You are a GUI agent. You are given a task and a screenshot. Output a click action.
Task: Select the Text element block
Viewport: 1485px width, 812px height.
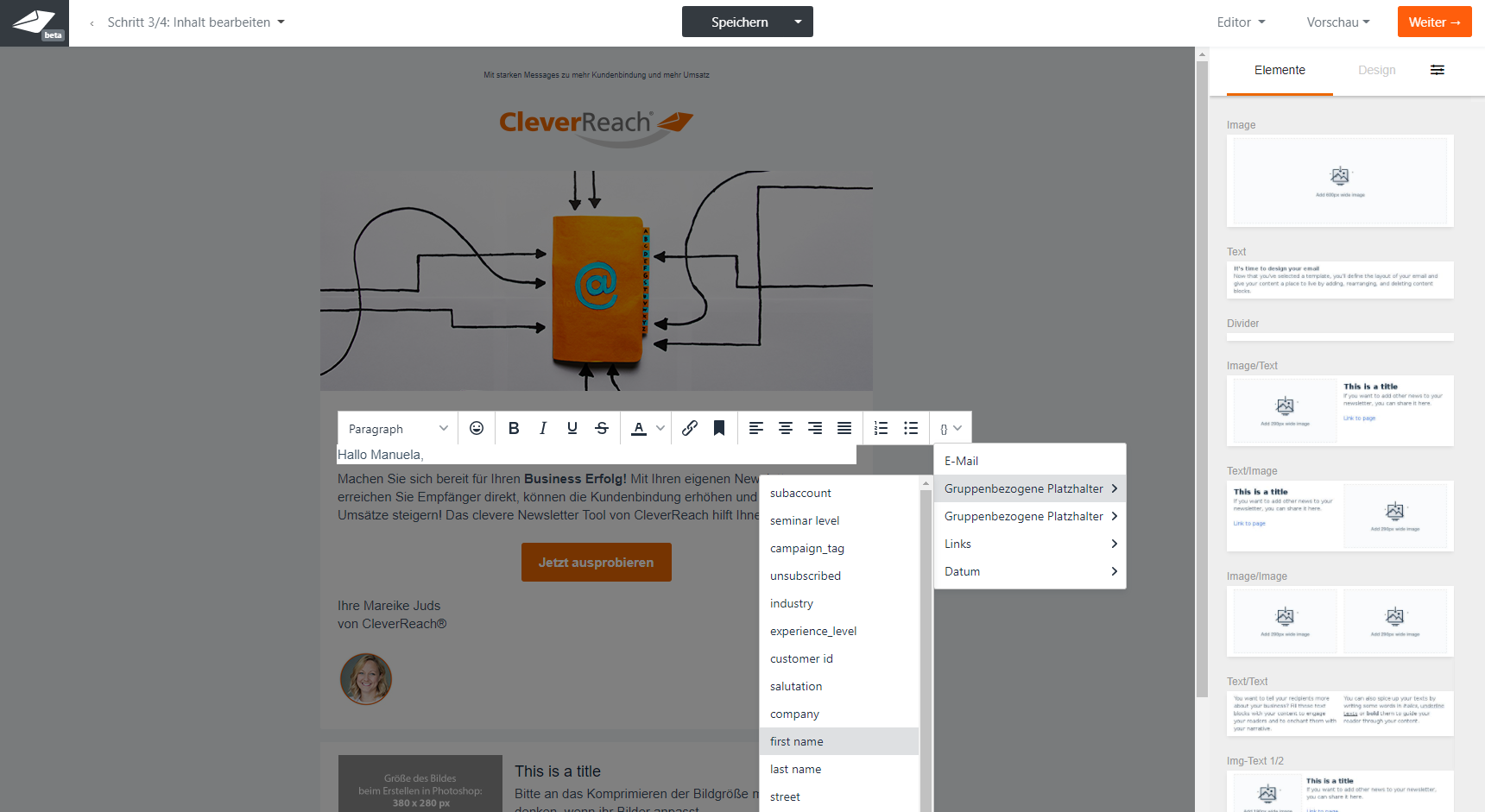(1340, 280)
